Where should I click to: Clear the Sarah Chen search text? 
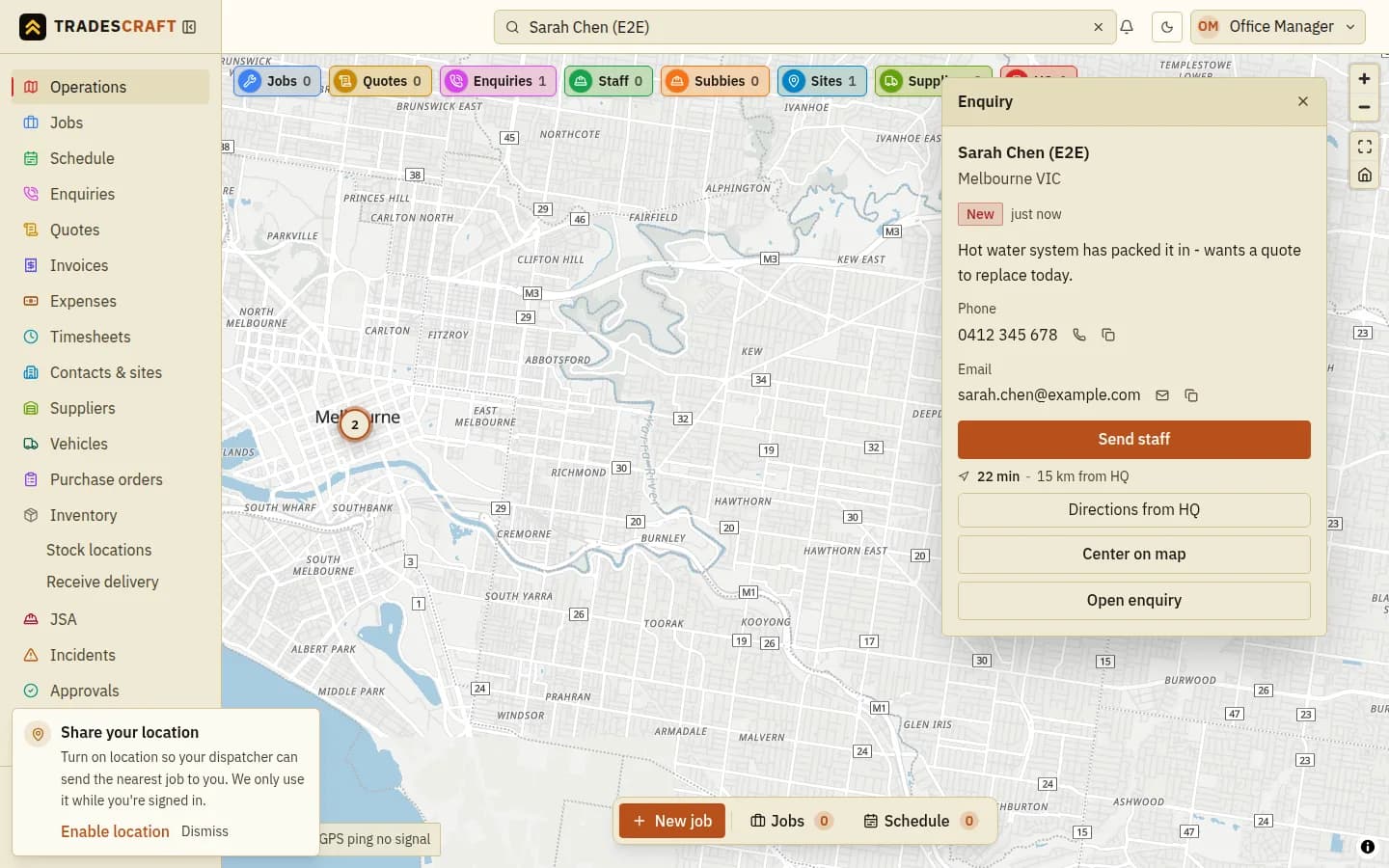coord(1098,27)
